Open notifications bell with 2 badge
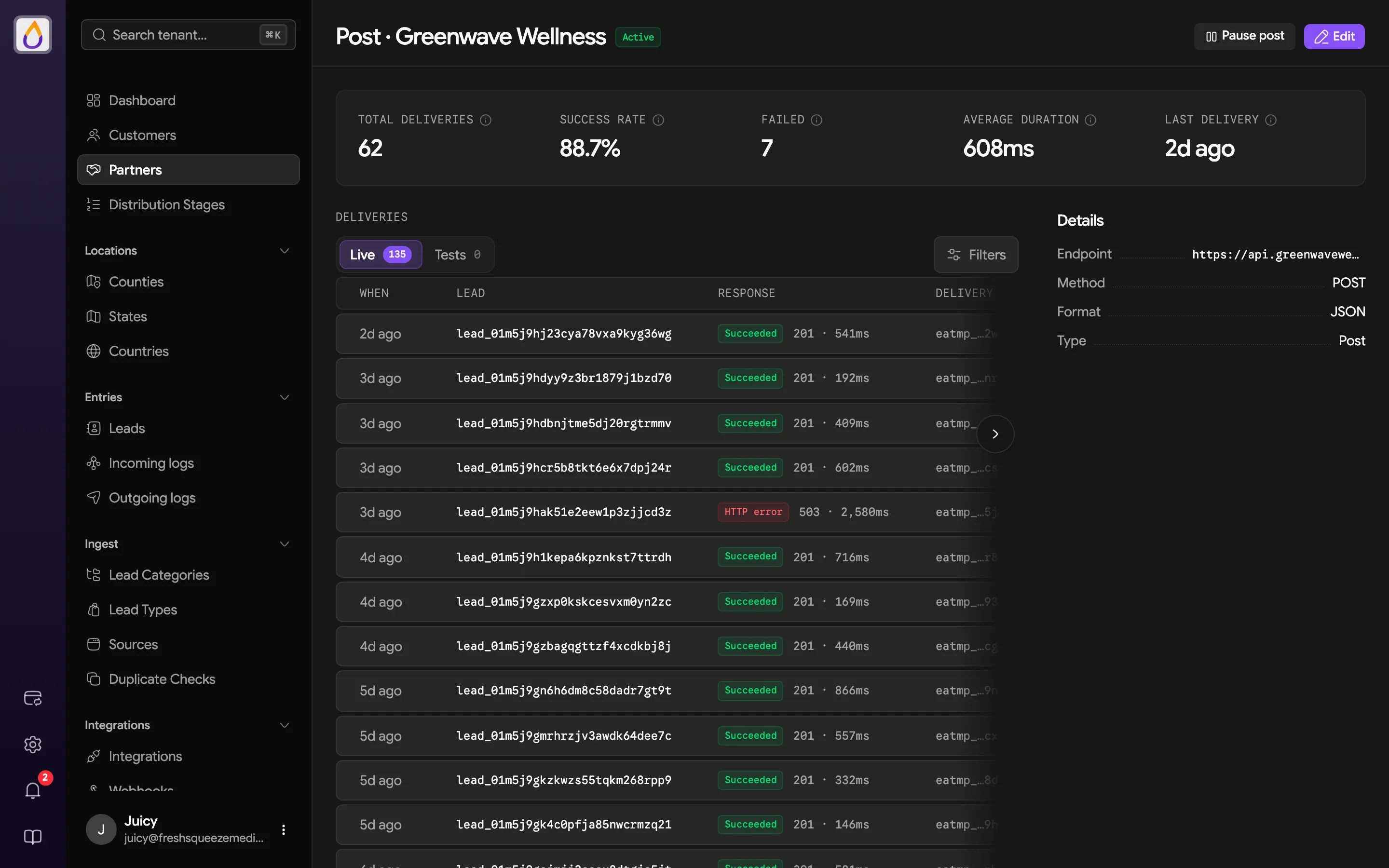Screen dimensions: 1389x868 (x=33, y=790)
